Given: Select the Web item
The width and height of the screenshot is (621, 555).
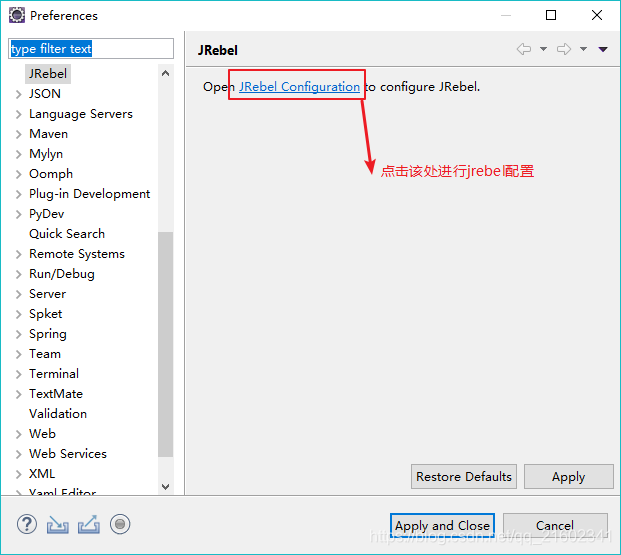Looking at the screenshot, I should click(x=42, y=434).
